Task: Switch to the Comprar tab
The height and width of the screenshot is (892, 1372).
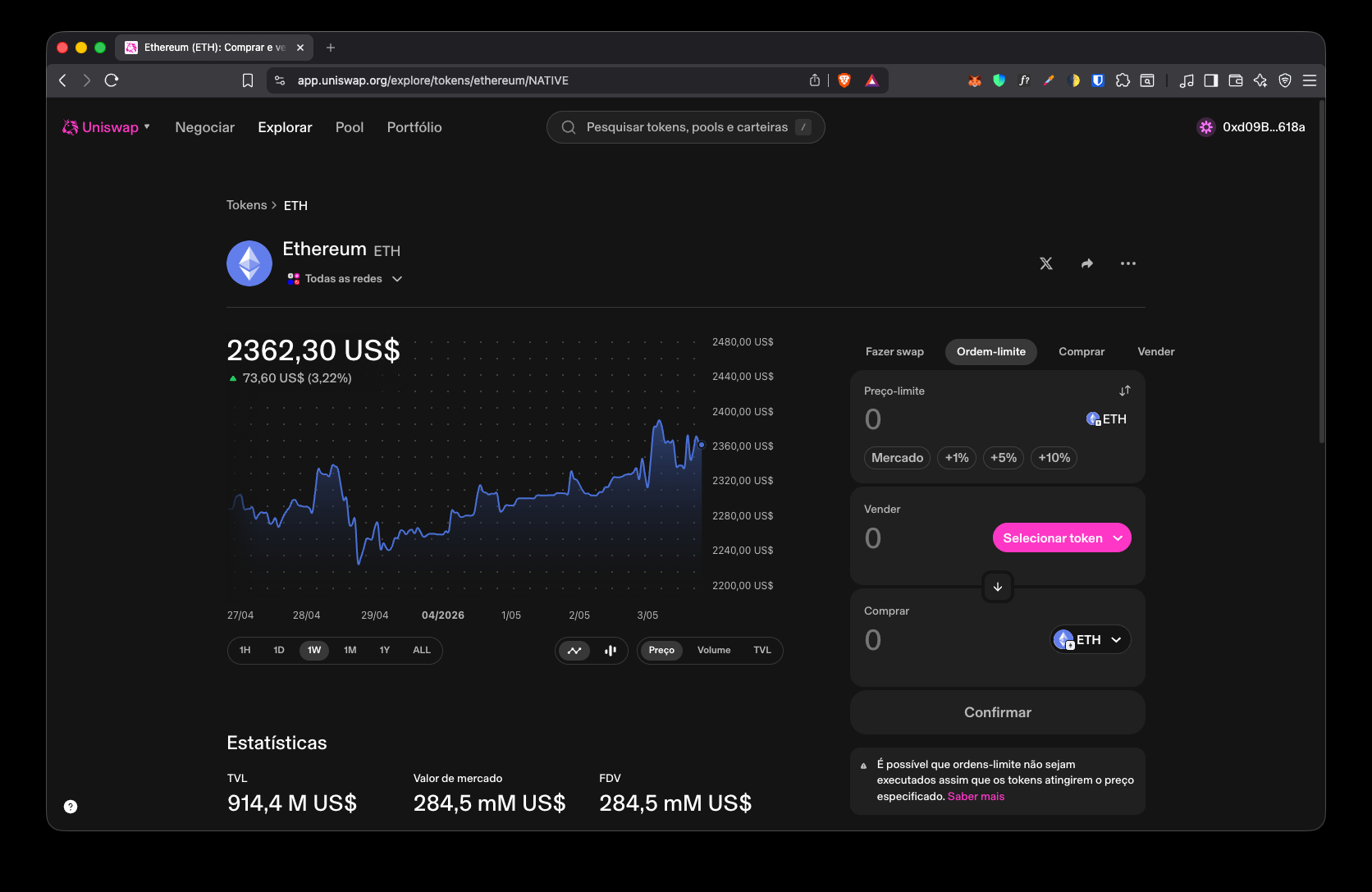Action: (1082, 352)
